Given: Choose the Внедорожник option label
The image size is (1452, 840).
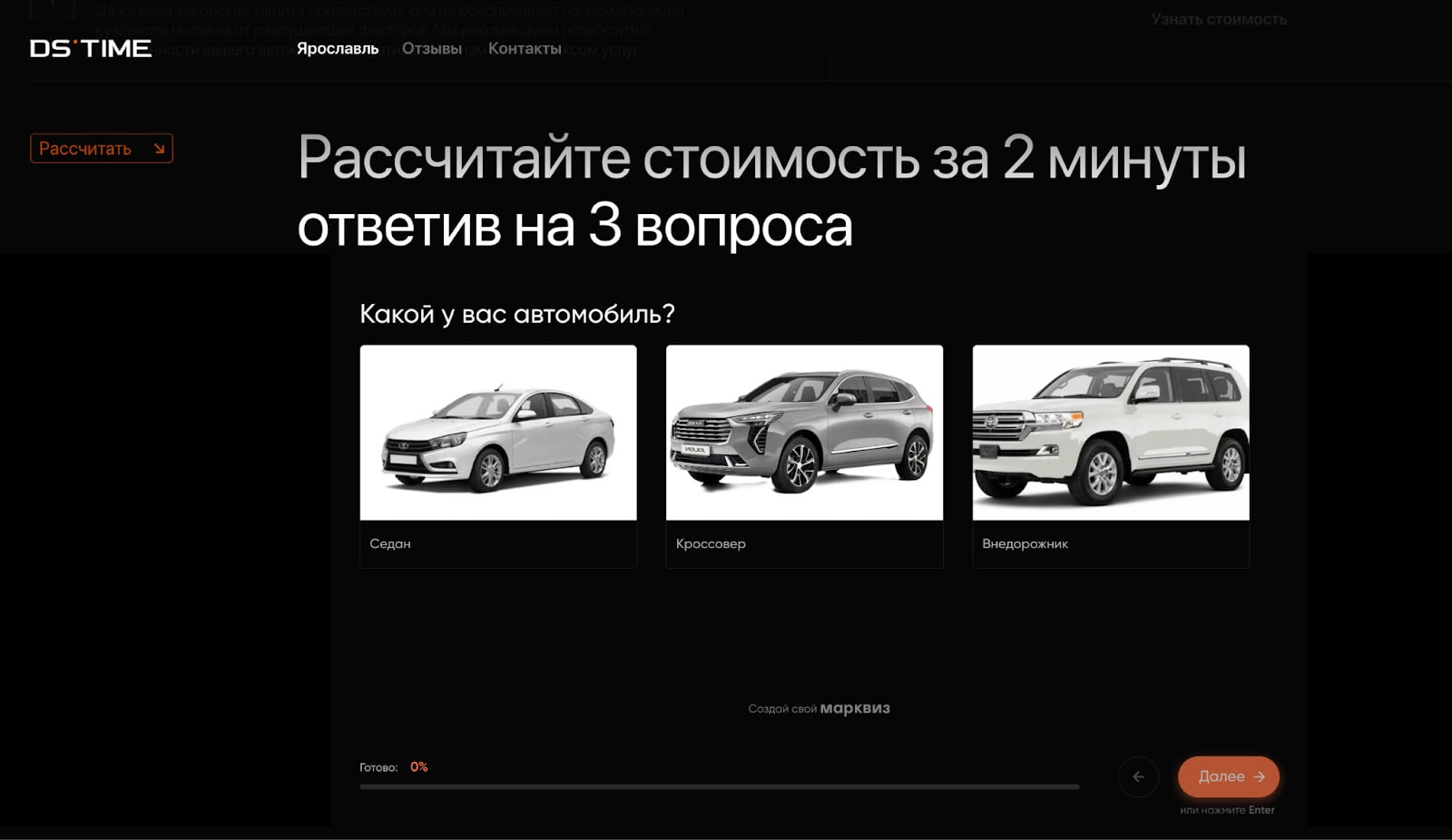Looking at the screenshot, I should coord(1025,543).
